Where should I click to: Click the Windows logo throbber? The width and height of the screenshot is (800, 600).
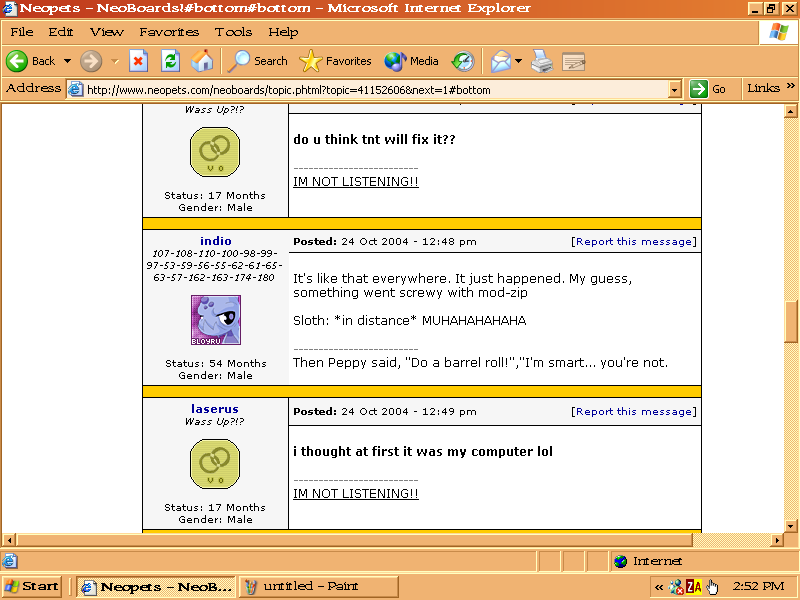click(779, 33)
